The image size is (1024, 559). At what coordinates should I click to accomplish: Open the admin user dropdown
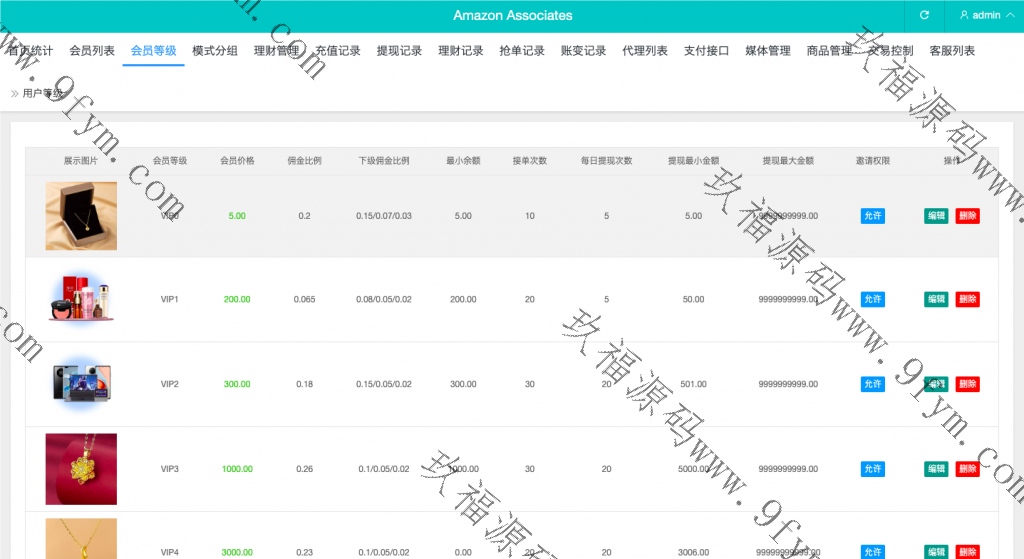click(980, 15)
